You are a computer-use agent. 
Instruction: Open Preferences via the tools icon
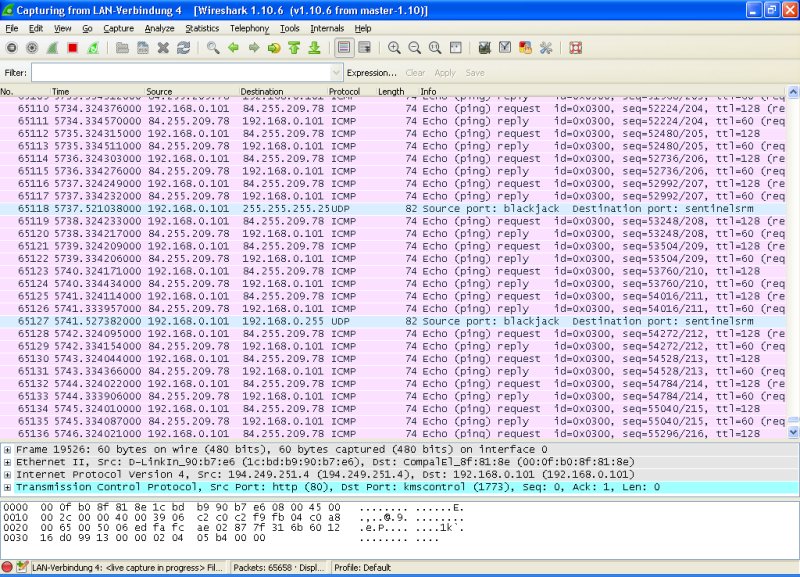(x=546, y=47)
